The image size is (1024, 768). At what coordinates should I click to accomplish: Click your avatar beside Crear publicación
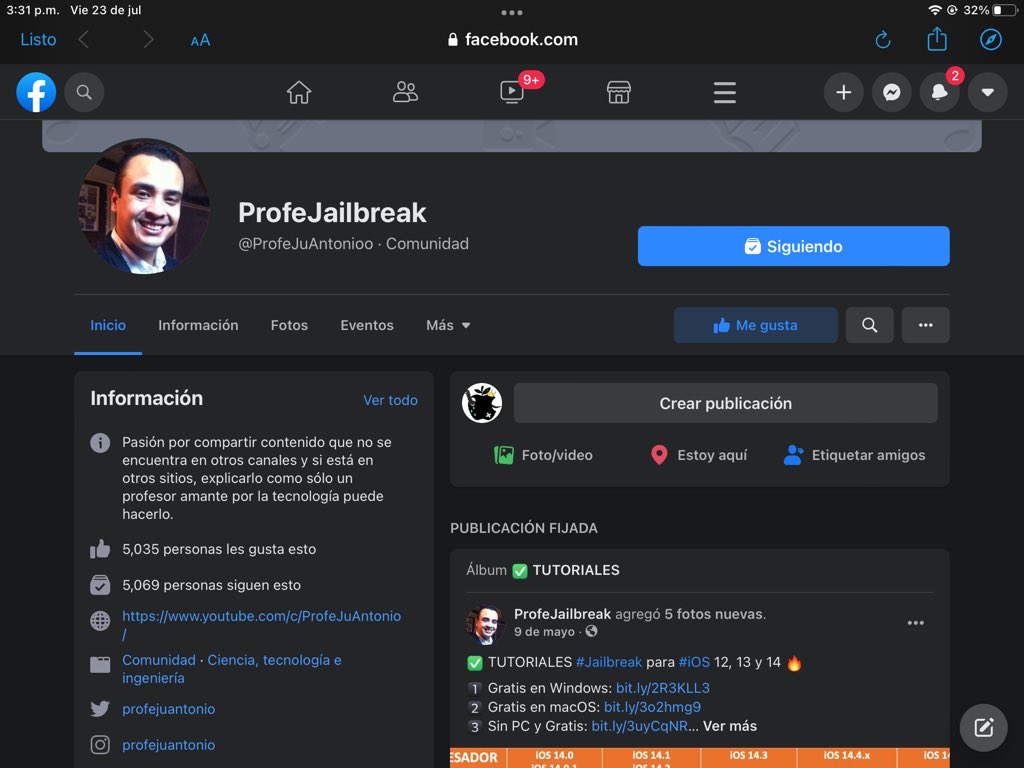coord(482,403)
